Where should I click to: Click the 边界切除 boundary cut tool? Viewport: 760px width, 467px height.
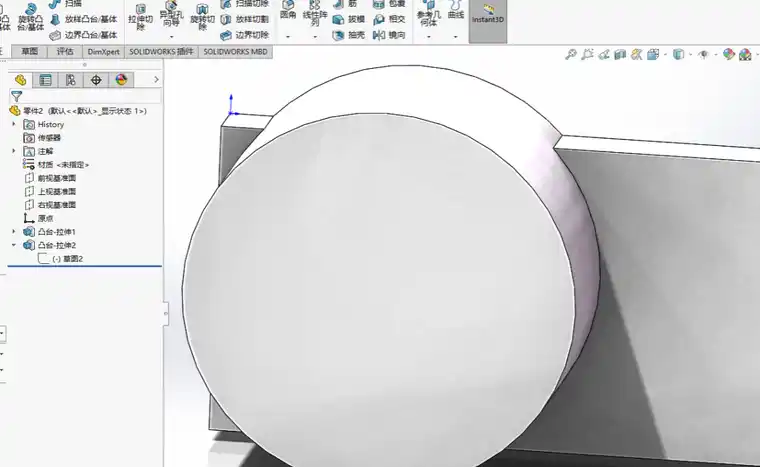click(245, 35)
